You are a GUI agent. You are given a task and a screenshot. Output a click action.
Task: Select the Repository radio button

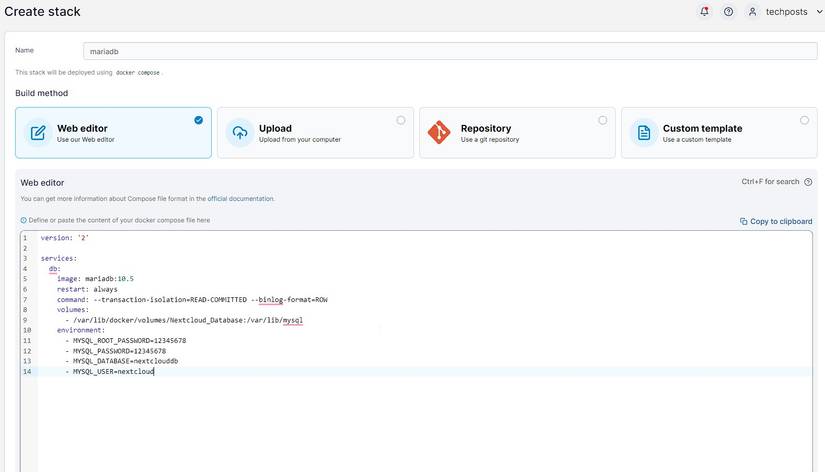(x=602, y=120)
